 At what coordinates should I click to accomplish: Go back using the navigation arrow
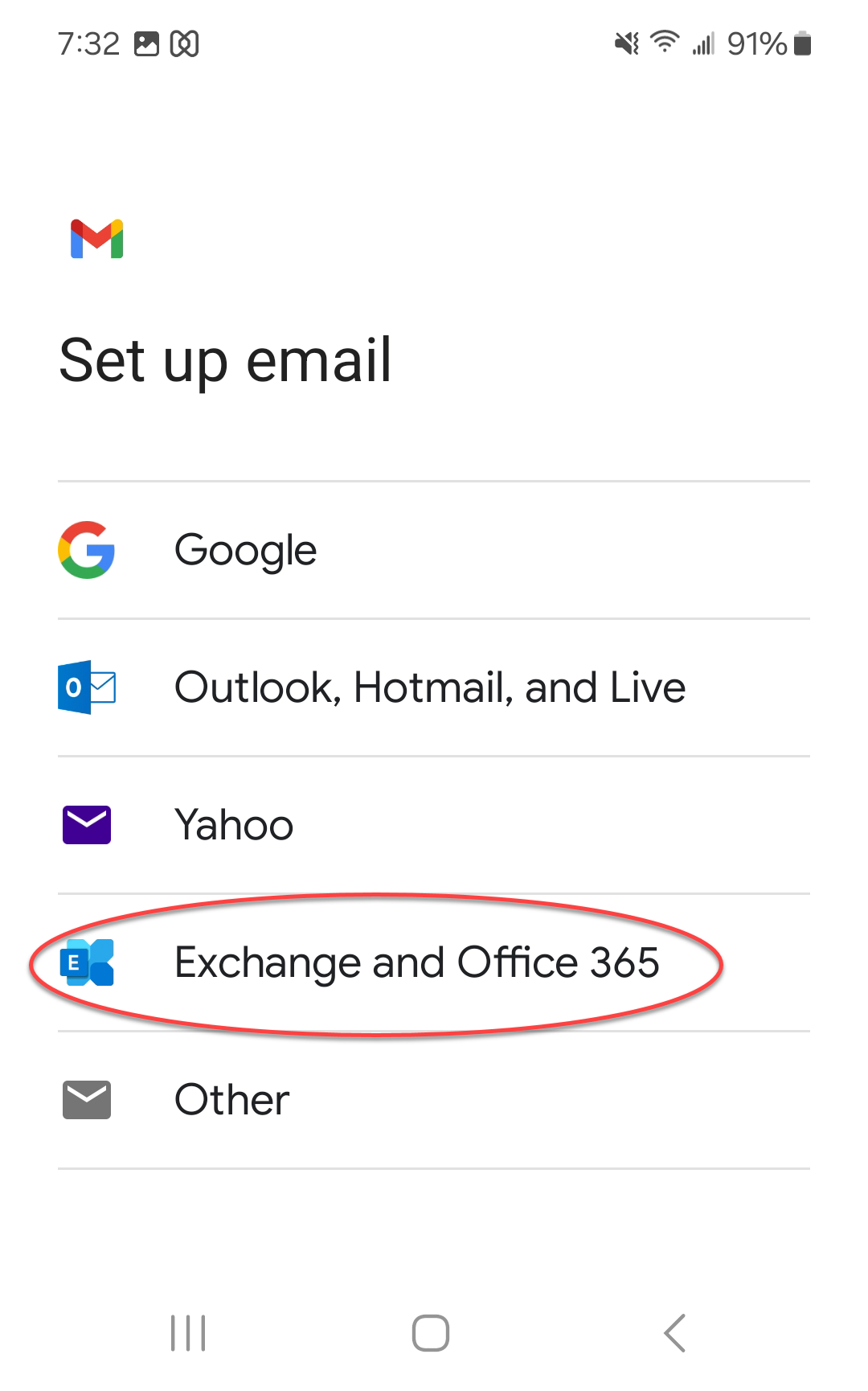point(675,1333)
